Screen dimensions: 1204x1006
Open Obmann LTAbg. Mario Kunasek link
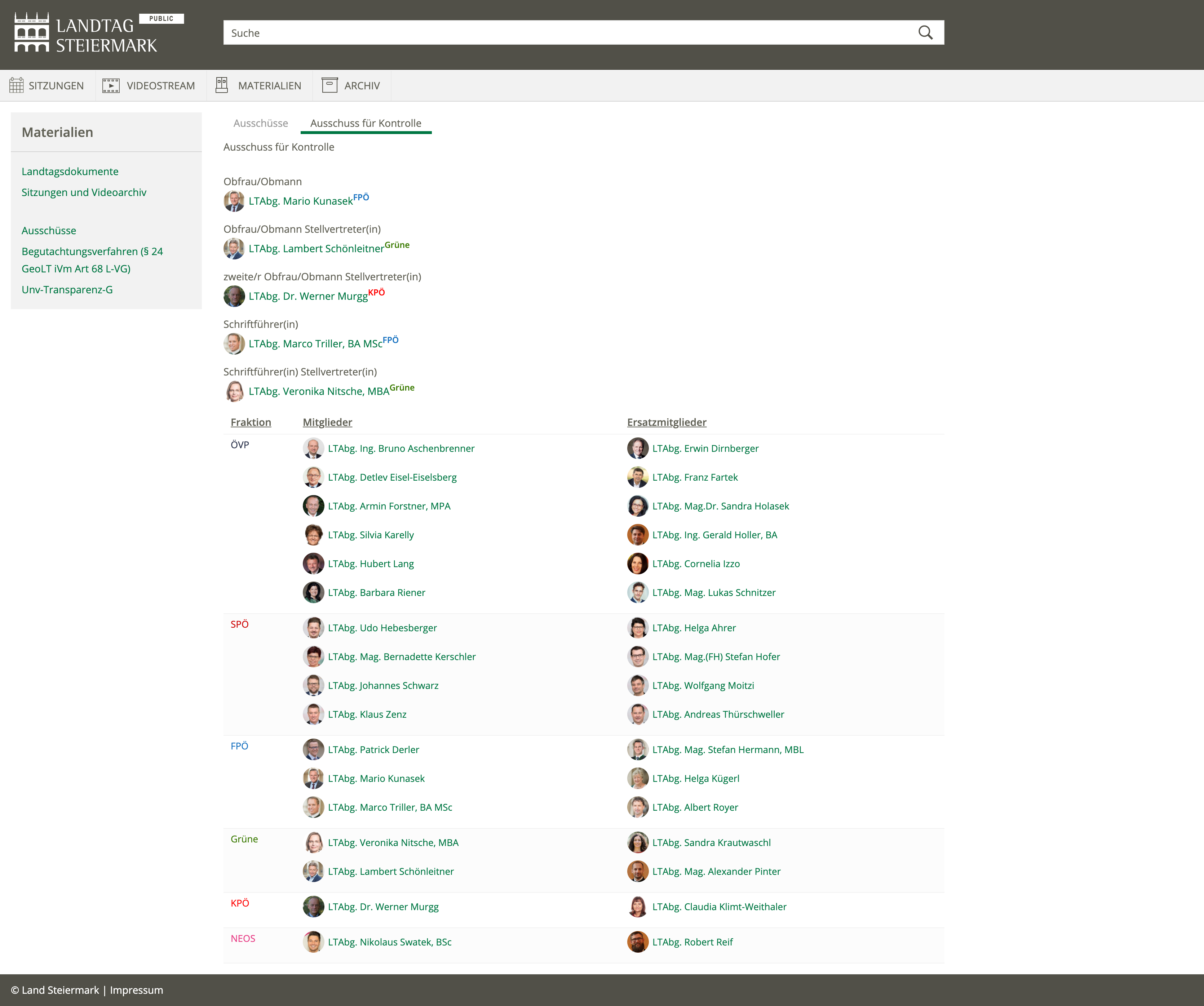[x=300, y=201]
